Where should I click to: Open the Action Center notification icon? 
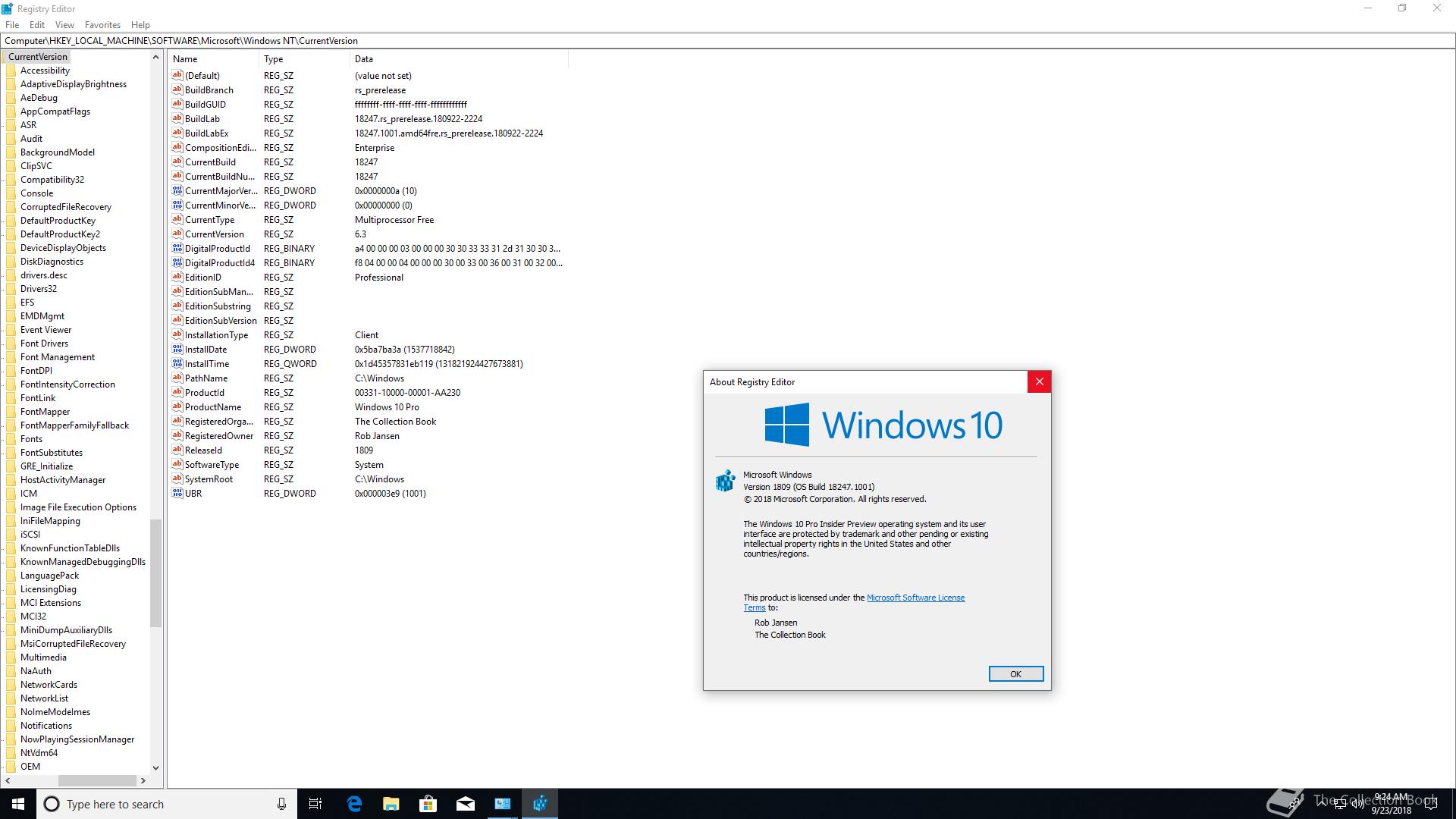point(1432,804)
